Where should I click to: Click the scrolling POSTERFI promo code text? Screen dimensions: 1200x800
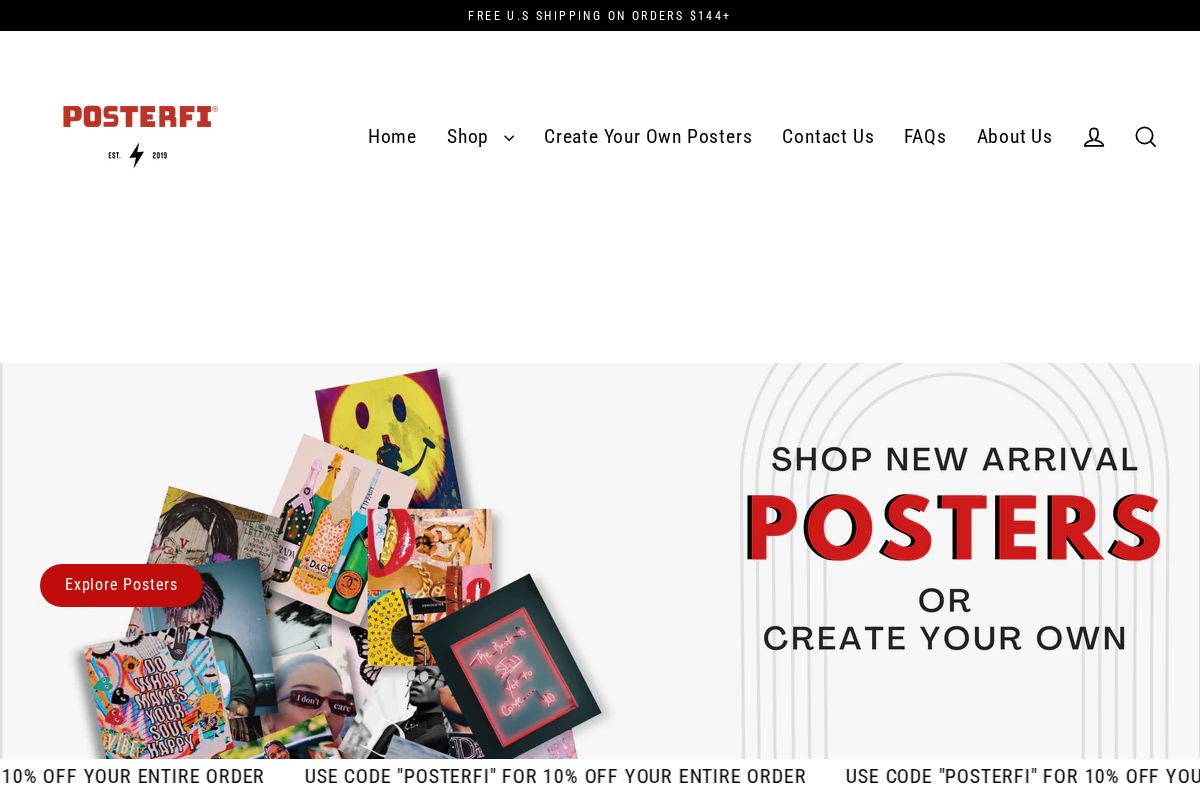pos(555,777)
